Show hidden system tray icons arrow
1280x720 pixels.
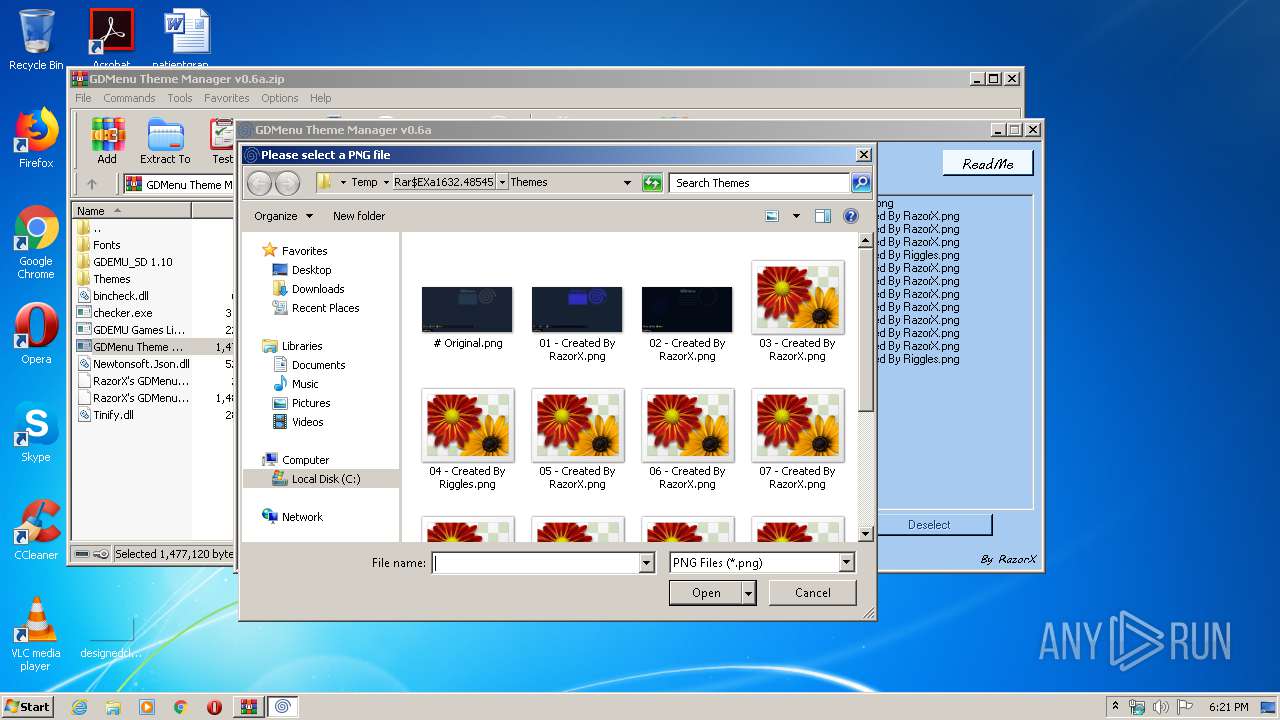click(x=1115, y=706)
